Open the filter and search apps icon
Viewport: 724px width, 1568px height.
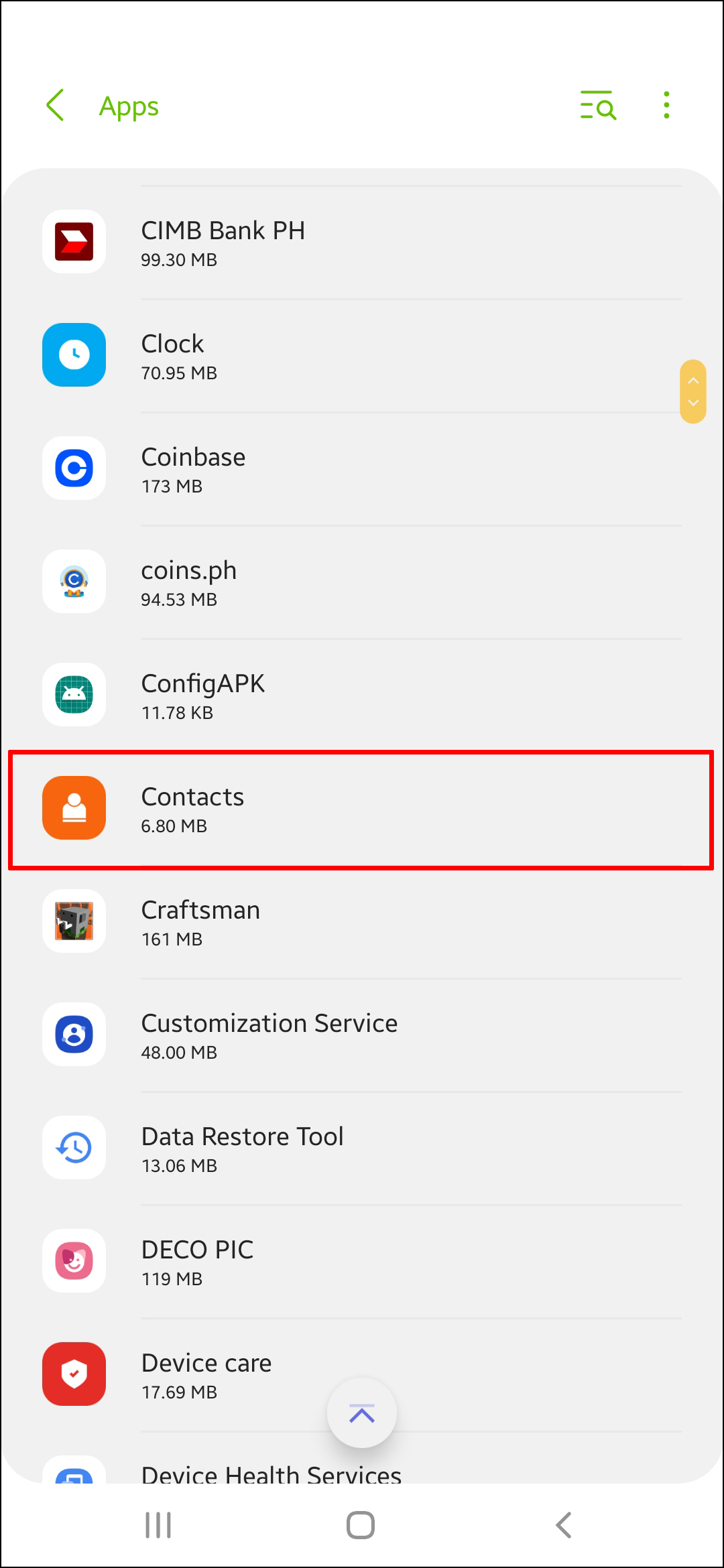597,106
